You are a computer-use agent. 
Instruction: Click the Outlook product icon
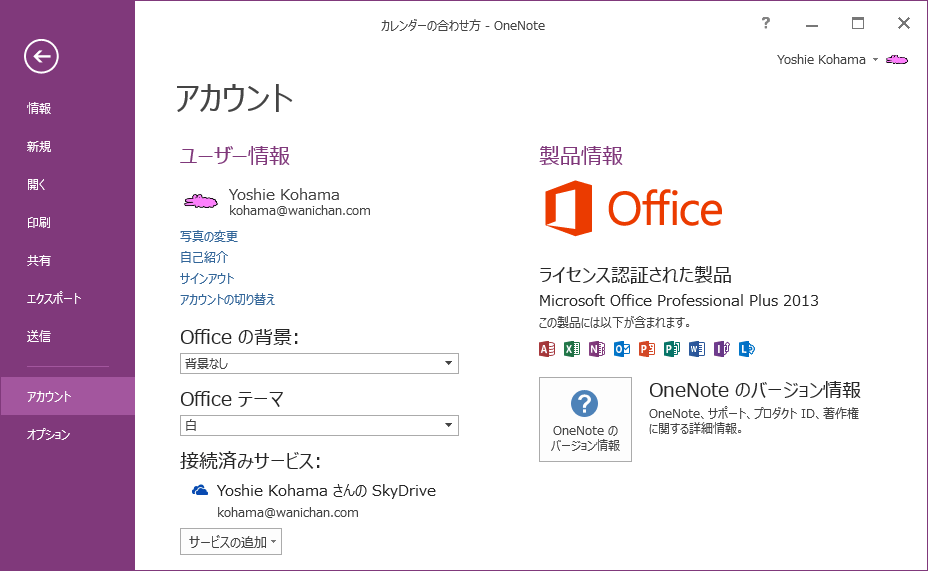point(622,349)
